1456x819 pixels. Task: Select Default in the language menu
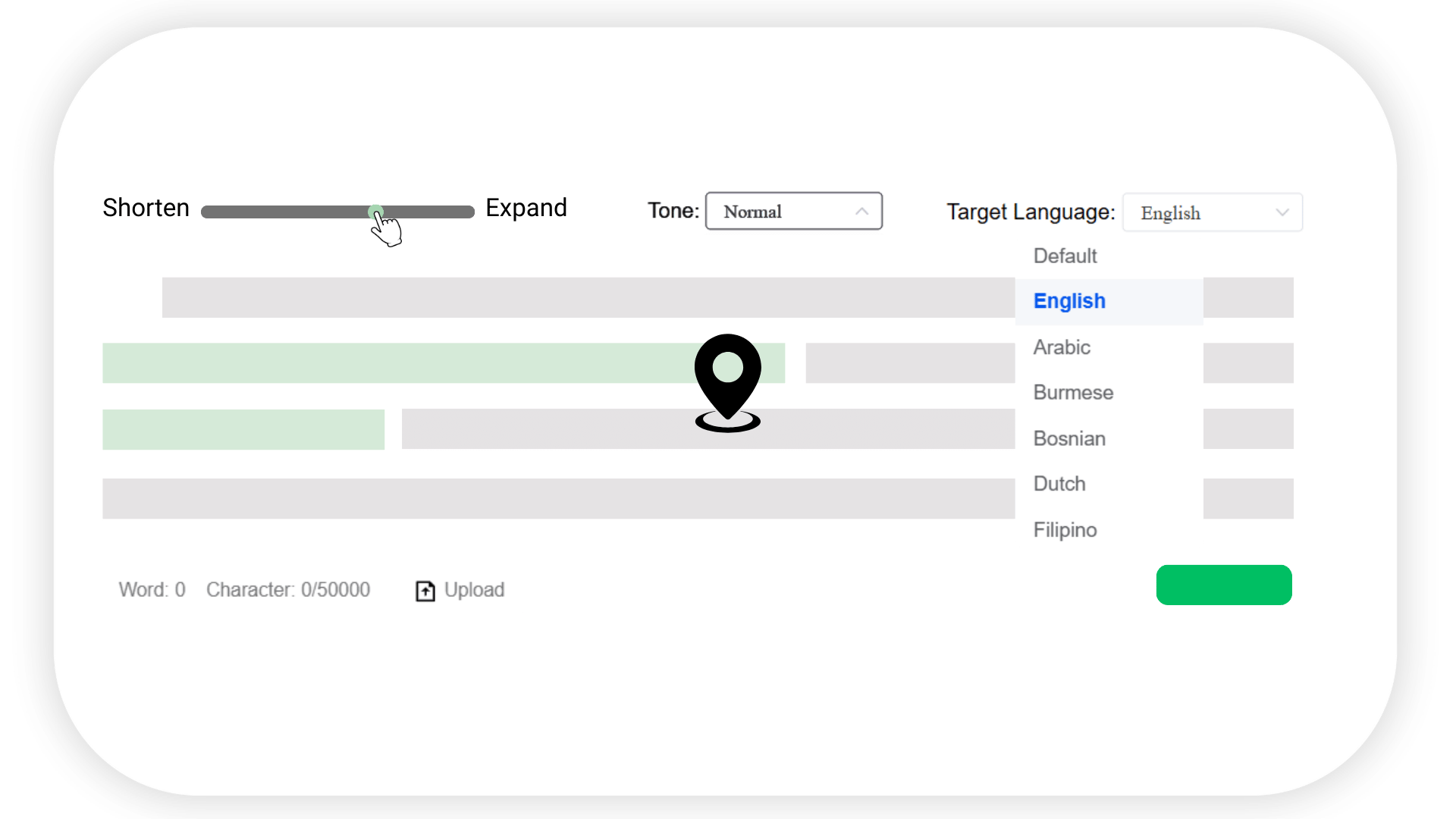pos(1064,256)
